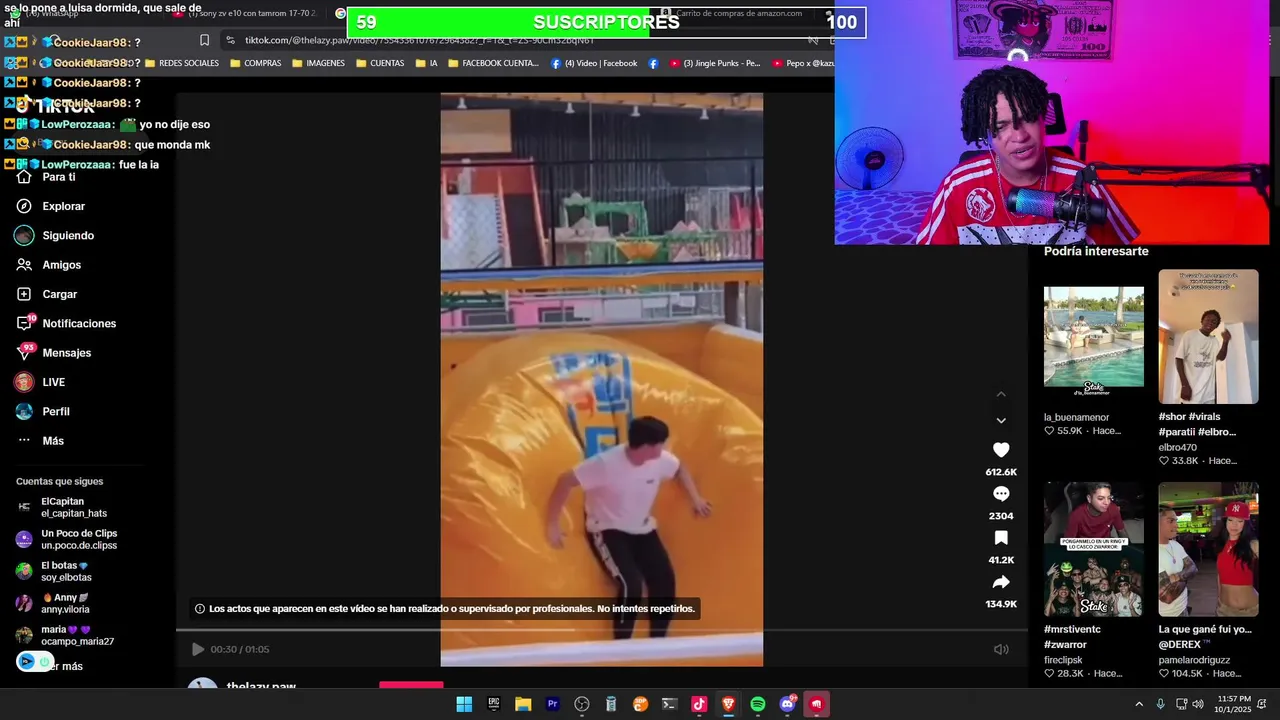This screenshot has height=720, width=1280.
Task: Open elbro470 #shor #virals video thumbnail
Action: (x=1208, y=337)
